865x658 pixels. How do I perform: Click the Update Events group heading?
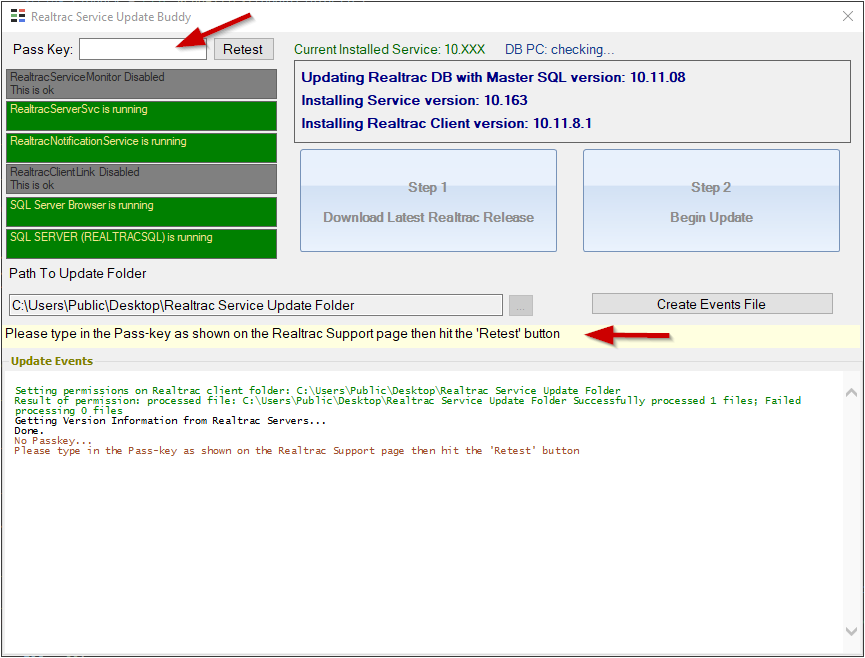52,361
